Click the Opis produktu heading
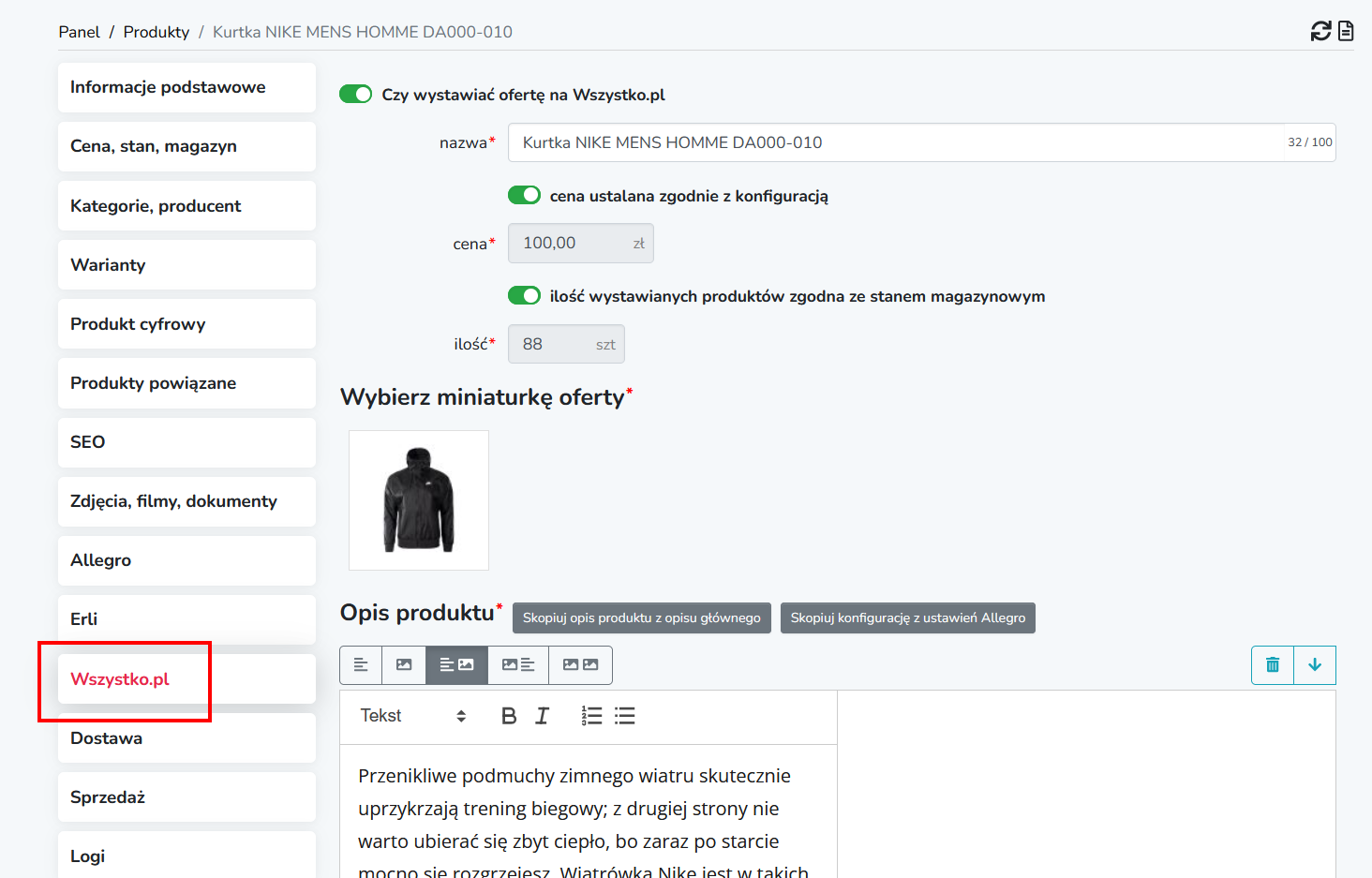1372x878 pixels. click(421, 613)
